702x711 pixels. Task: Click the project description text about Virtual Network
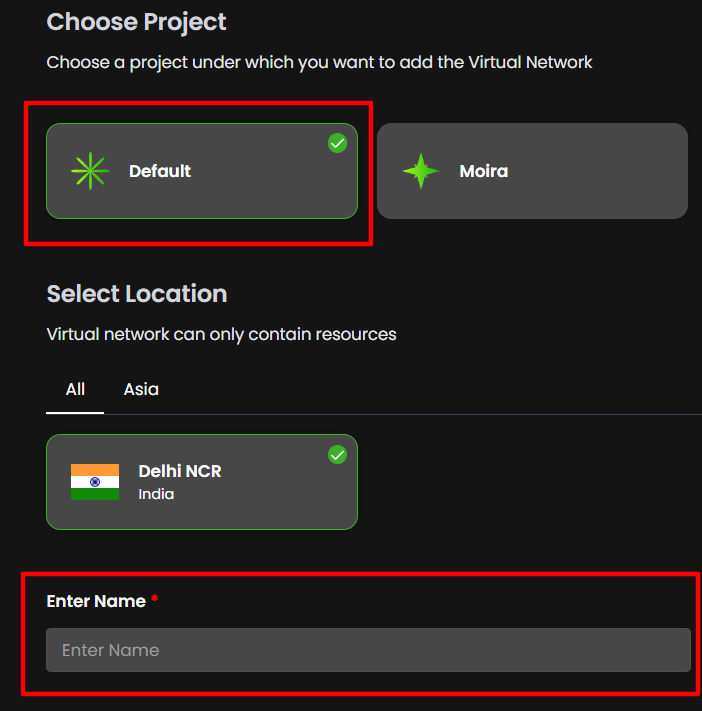click(320, 62)
